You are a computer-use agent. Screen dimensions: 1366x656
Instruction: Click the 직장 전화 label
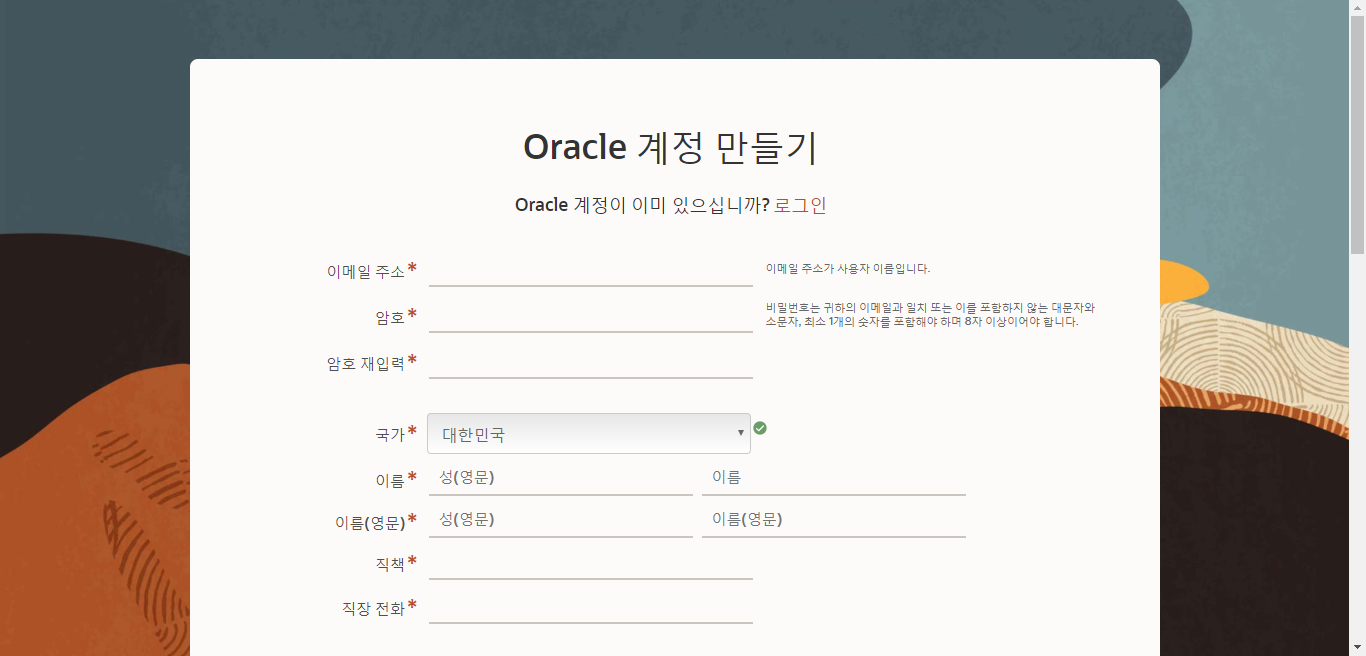tap(373, 608)
